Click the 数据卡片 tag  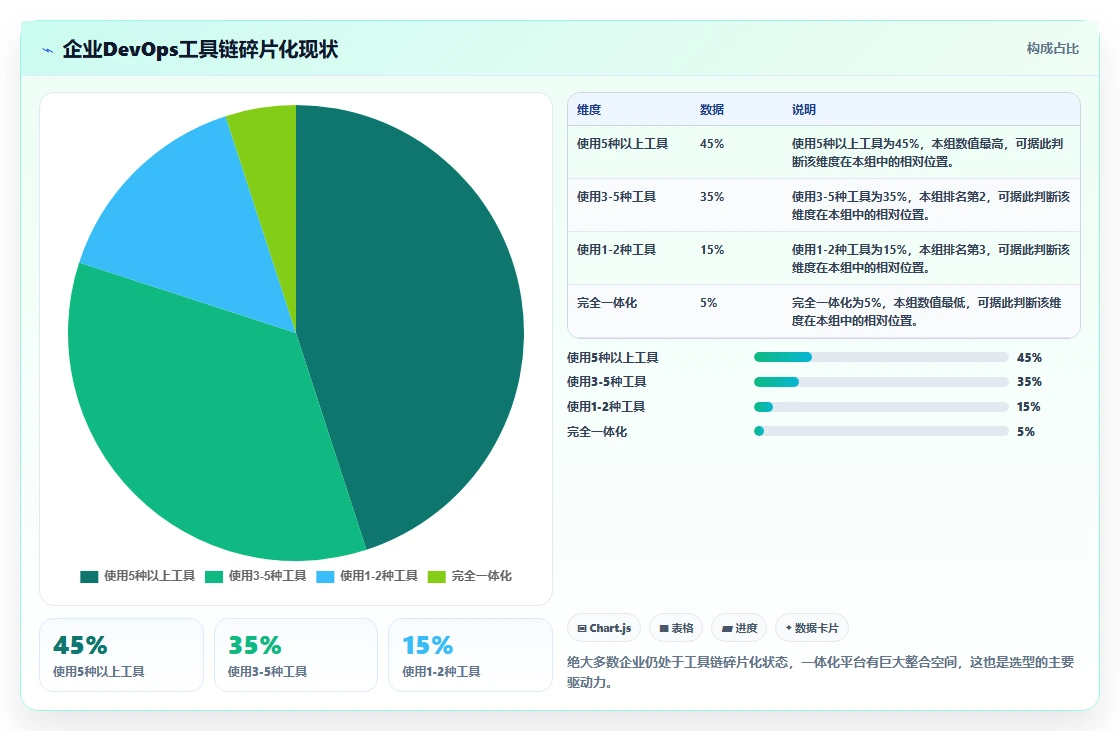pyautogui.click(x=811, y=628)
